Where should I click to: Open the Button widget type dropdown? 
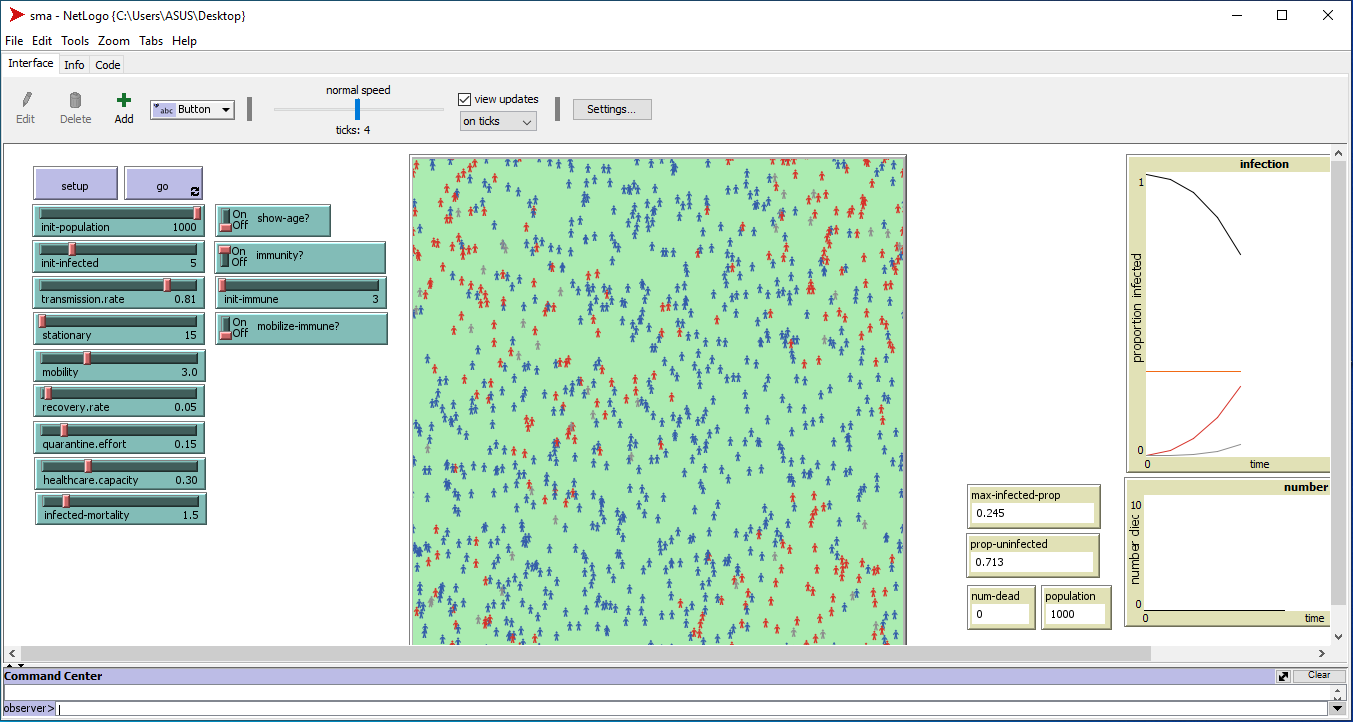tap(192, 110)
